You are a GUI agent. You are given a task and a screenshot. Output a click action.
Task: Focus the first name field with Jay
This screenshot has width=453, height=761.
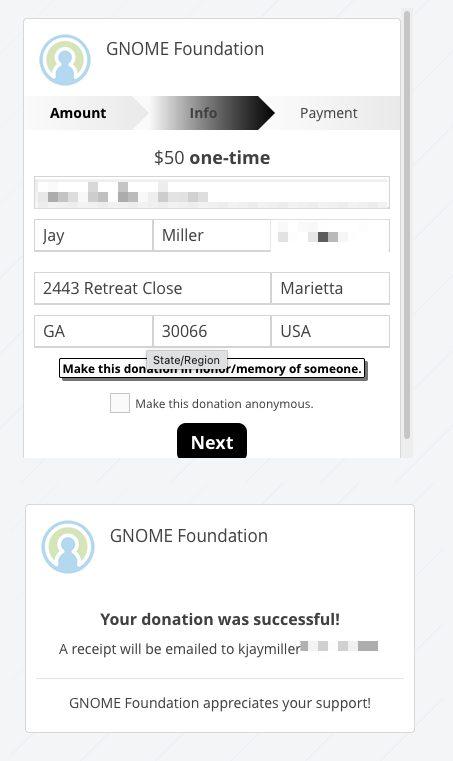tap(93, 235)
